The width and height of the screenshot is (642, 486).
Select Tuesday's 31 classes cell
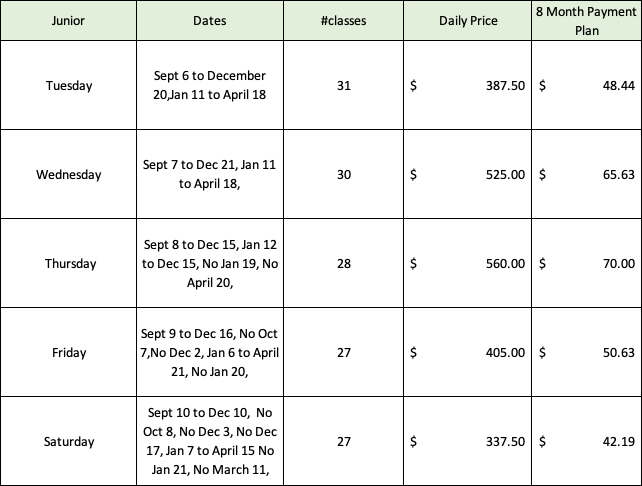(x=343, y=85)
